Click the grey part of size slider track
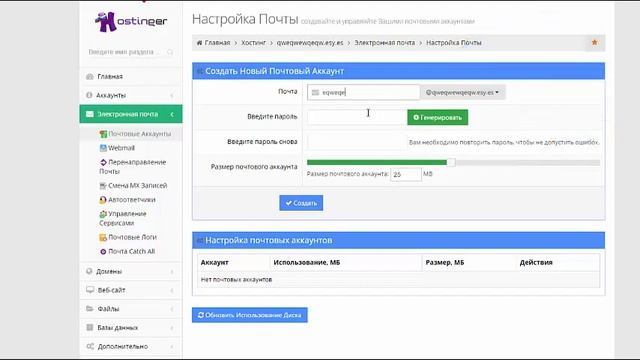640x360 pixels. pos(527,162)
